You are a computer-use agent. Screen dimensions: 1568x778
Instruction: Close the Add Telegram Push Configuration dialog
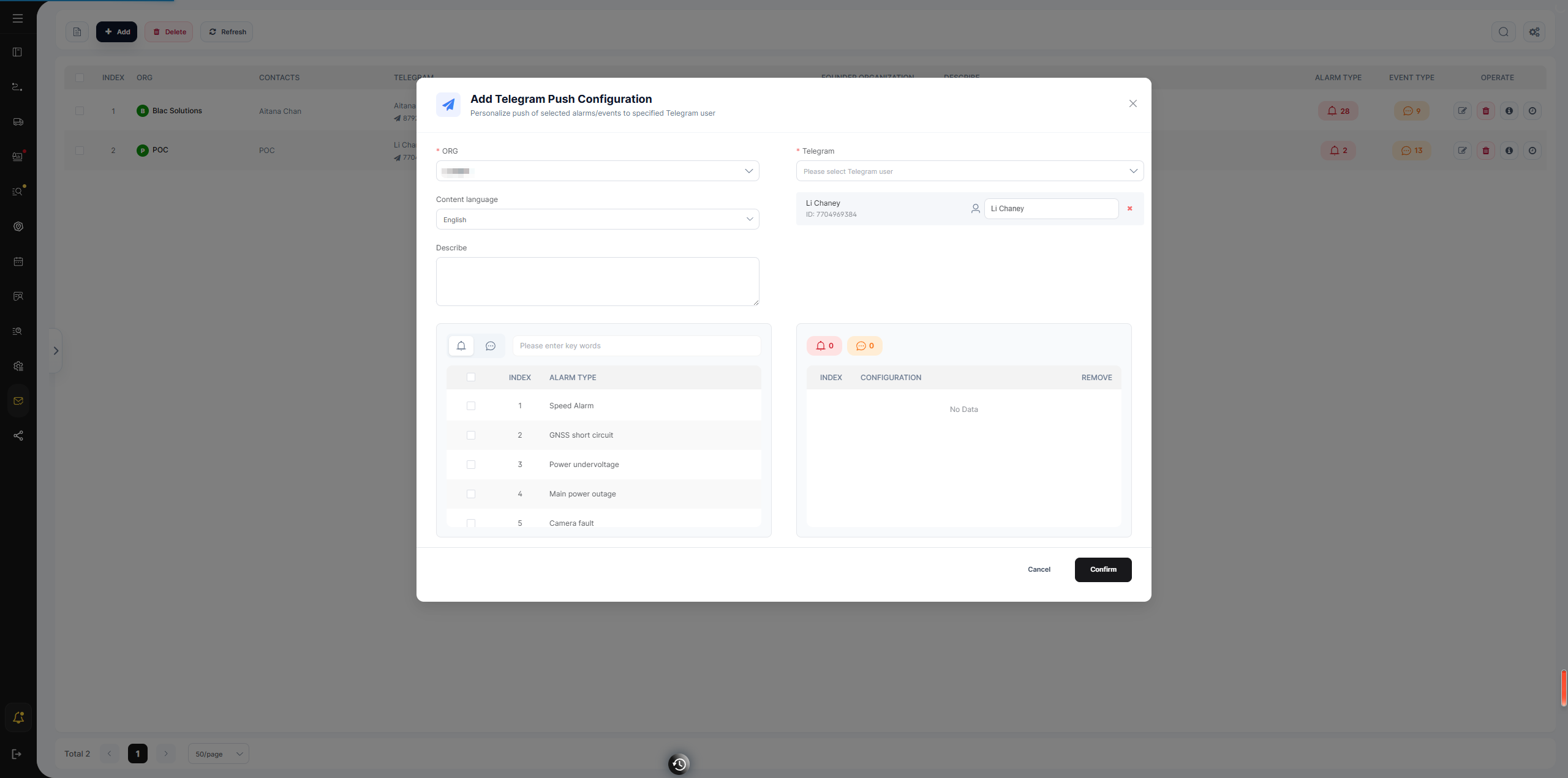1133,103
